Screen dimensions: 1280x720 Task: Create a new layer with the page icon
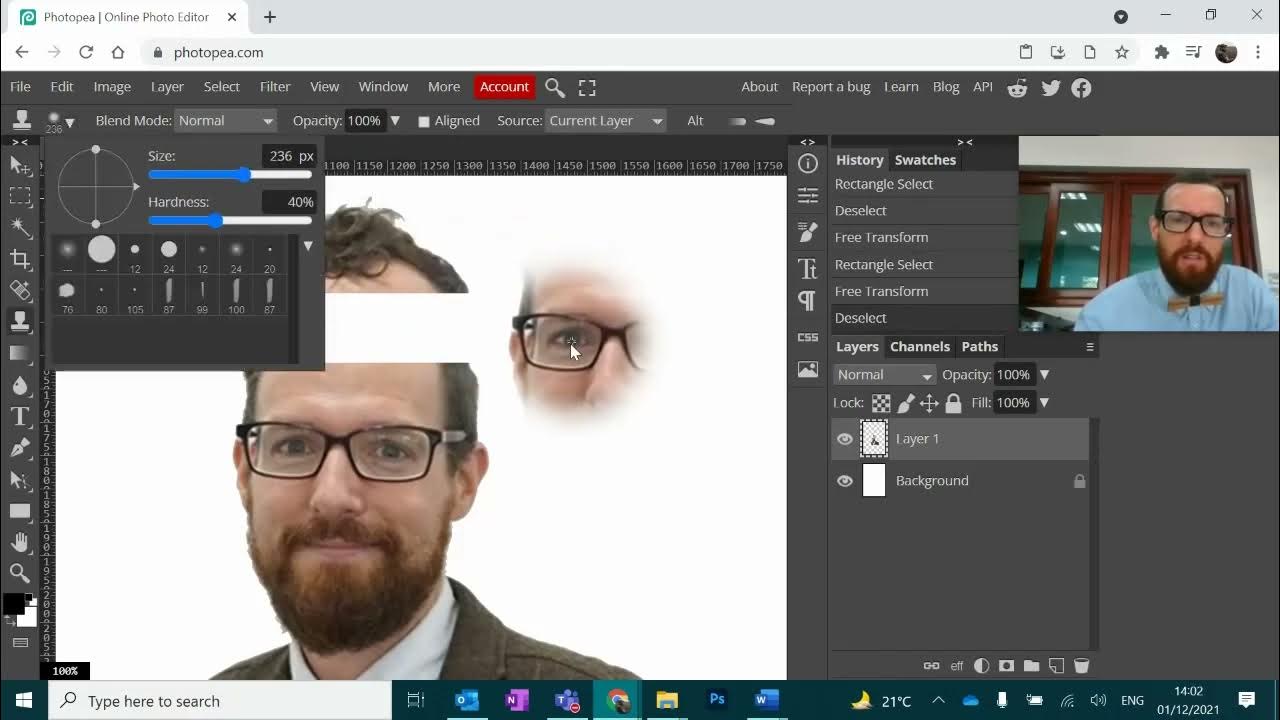(x=1056, y=666)
